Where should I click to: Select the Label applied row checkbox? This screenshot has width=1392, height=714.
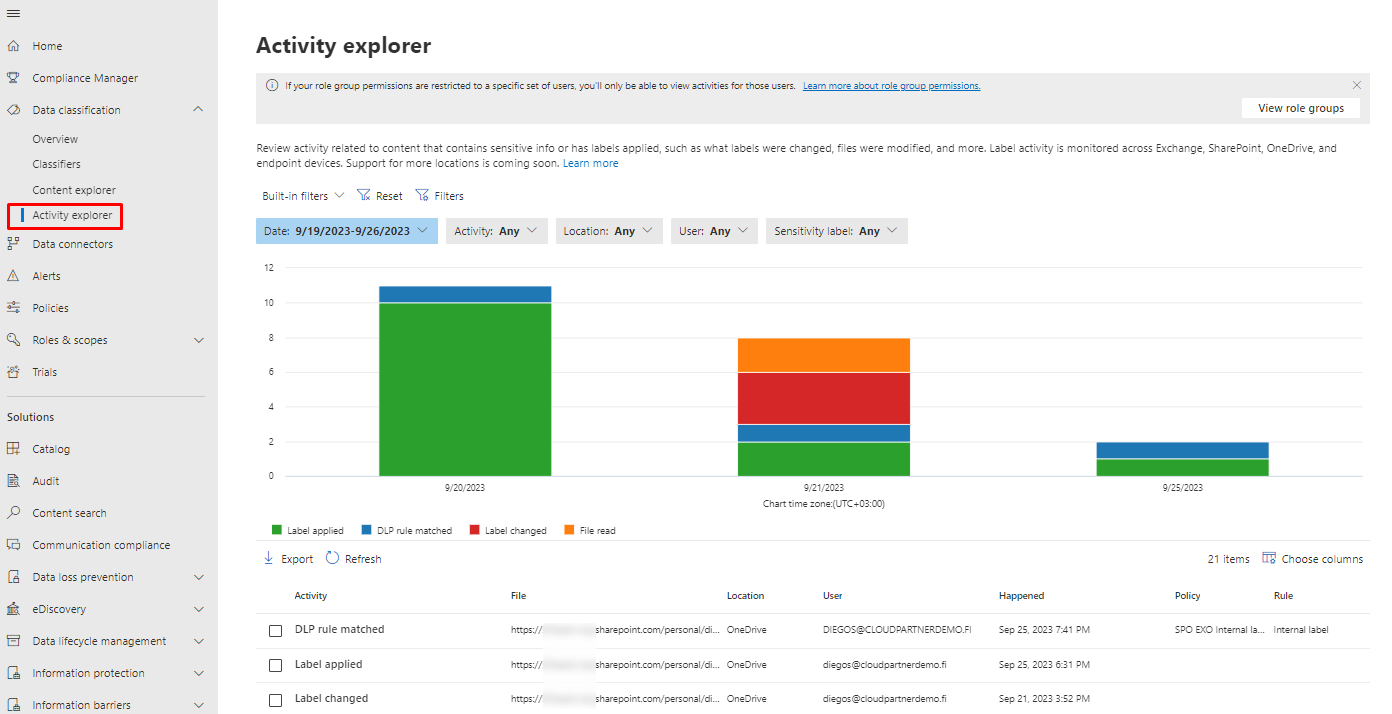[x=276, y=665]
